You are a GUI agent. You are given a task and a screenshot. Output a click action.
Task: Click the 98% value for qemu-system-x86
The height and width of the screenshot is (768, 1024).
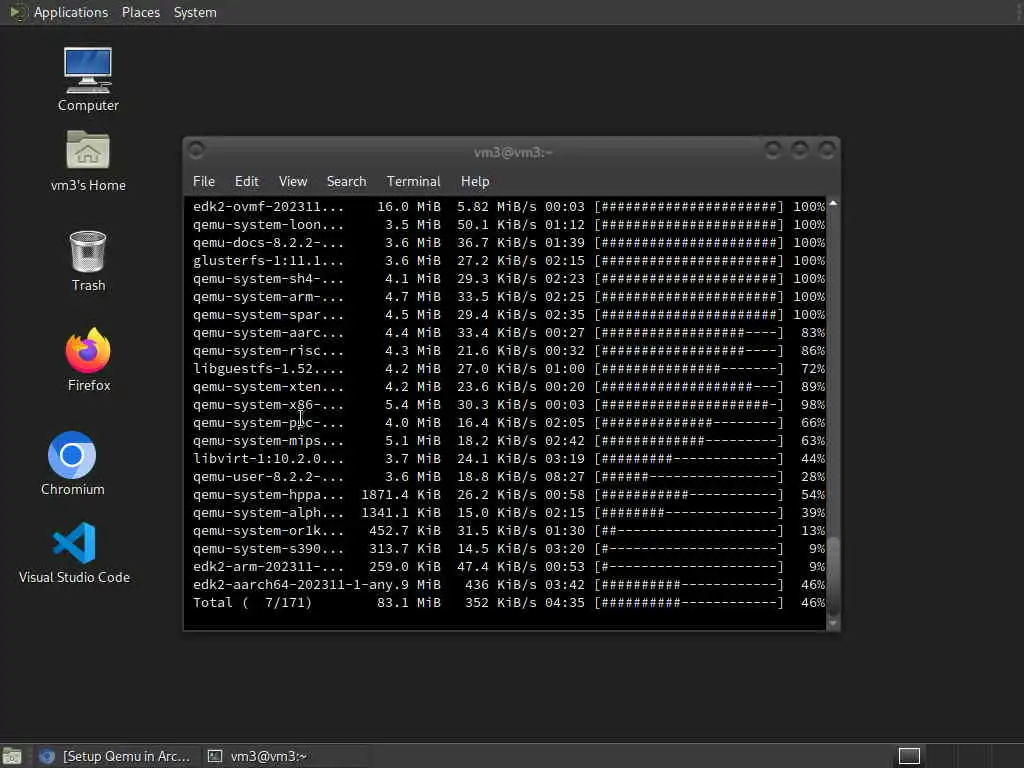(813, 405)
